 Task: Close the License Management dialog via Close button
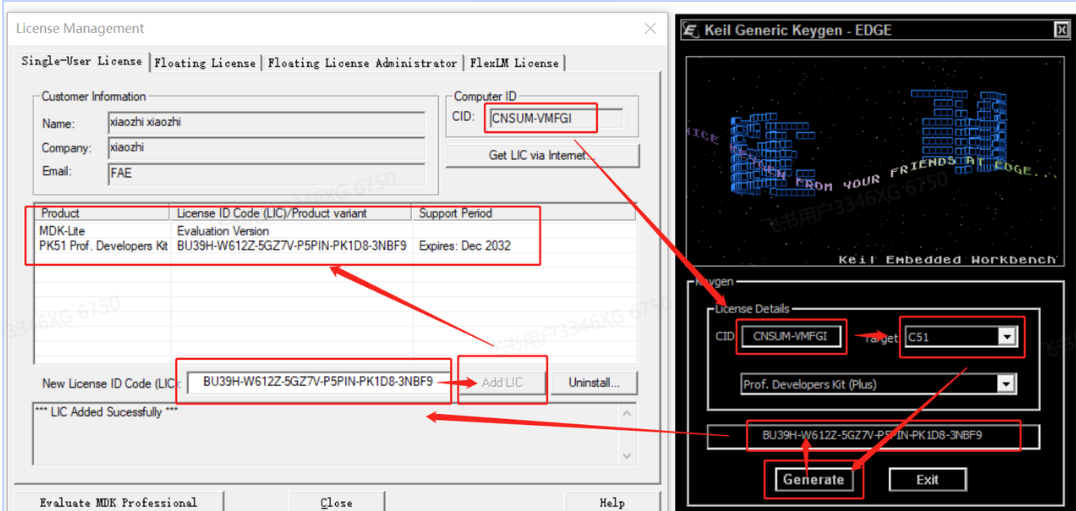tap(336, 502)
